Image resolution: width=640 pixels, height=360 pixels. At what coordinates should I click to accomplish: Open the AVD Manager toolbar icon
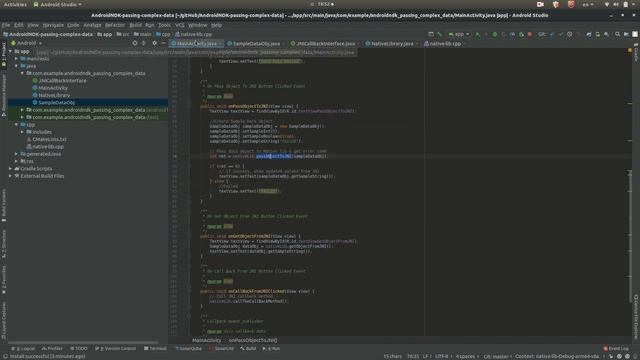[x=598, y=35]
